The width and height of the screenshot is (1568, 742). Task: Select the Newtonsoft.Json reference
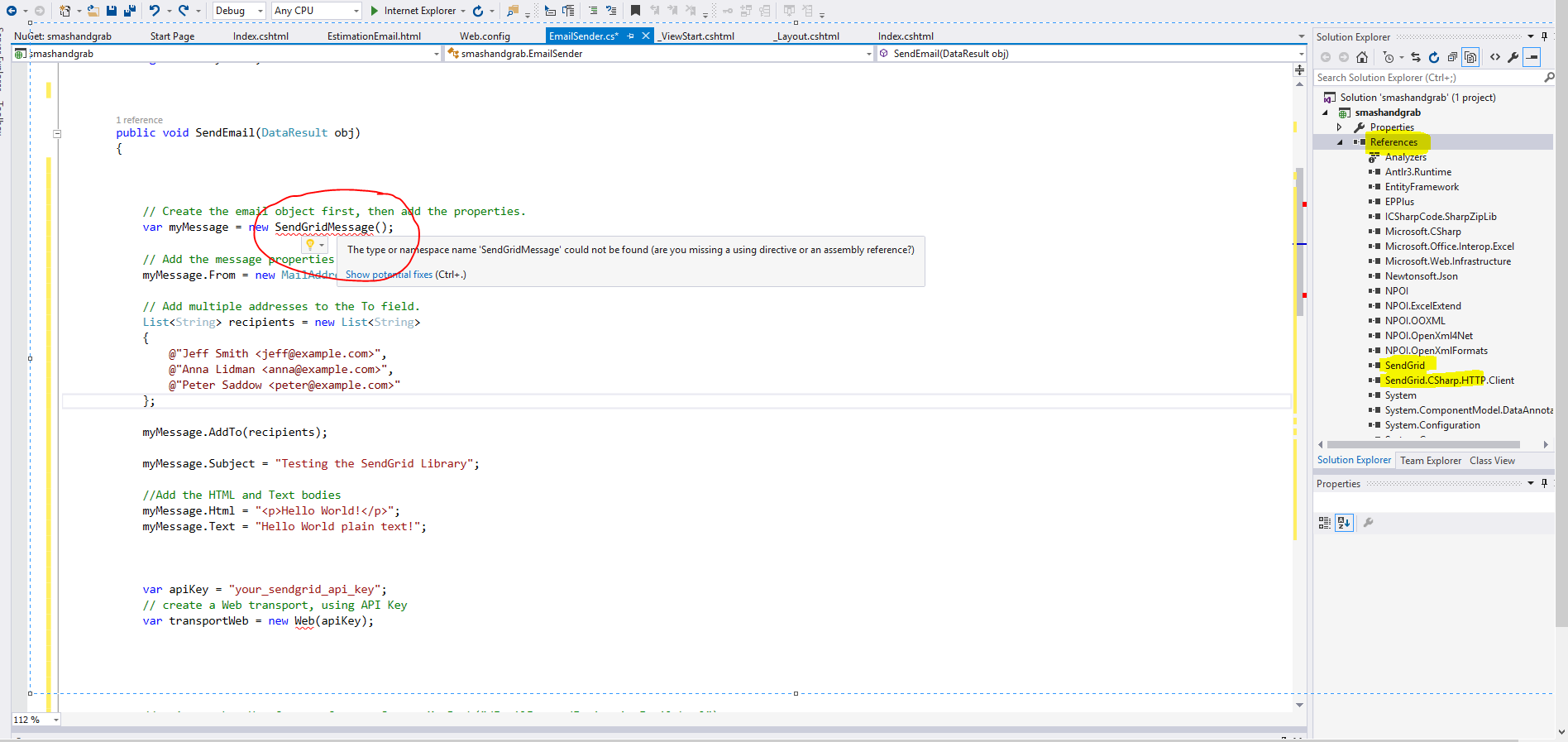point(1421,276)
